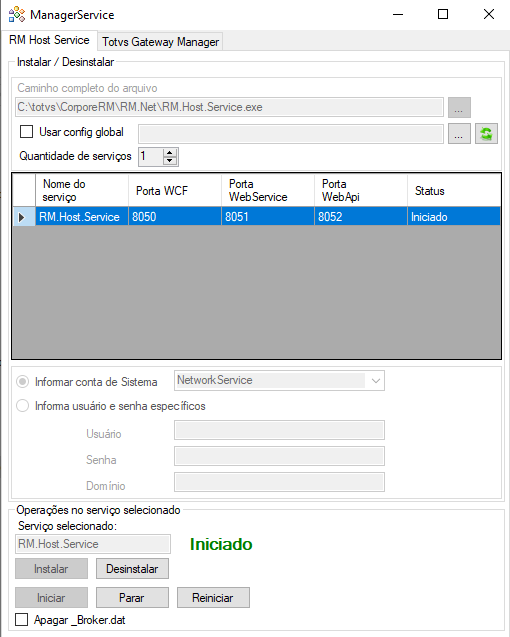510x637 pixels.
Task: Enable the Usar config global checkbox
Action: 26,132
